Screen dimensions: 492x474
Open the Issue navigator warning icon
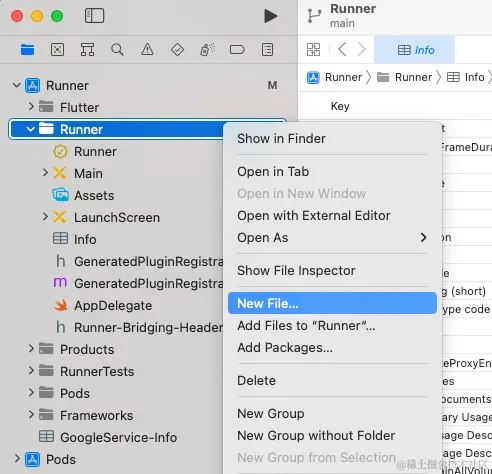[147, 50]
